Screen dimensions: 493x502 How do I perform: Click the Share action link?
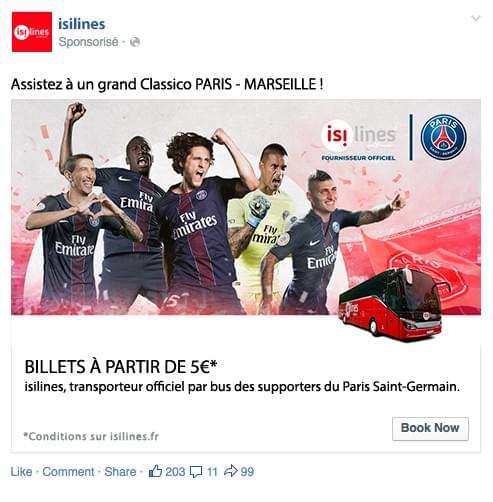[120, 472]
